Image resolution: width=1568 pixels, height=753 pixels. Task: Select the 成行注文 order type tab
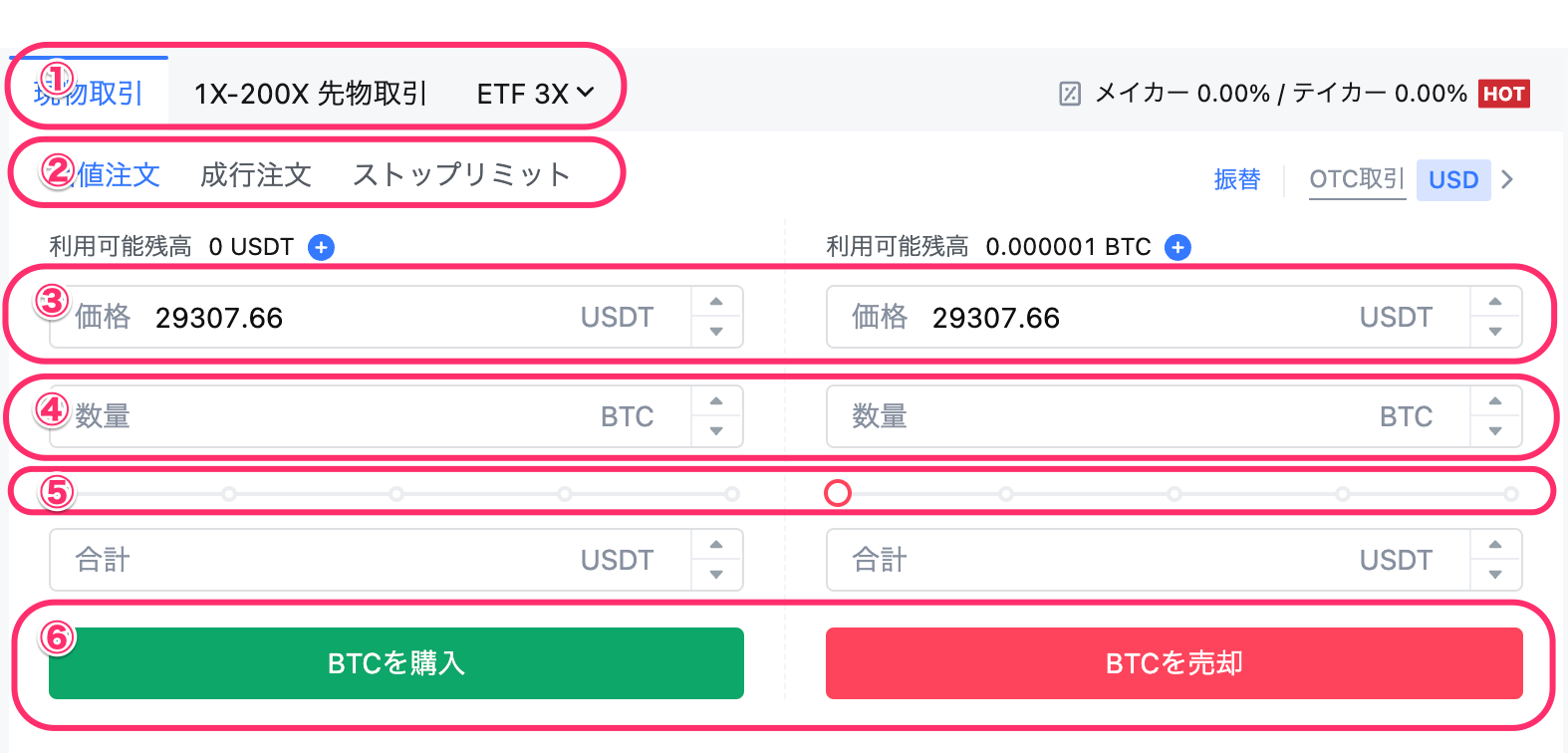click(x=256, y=175)
